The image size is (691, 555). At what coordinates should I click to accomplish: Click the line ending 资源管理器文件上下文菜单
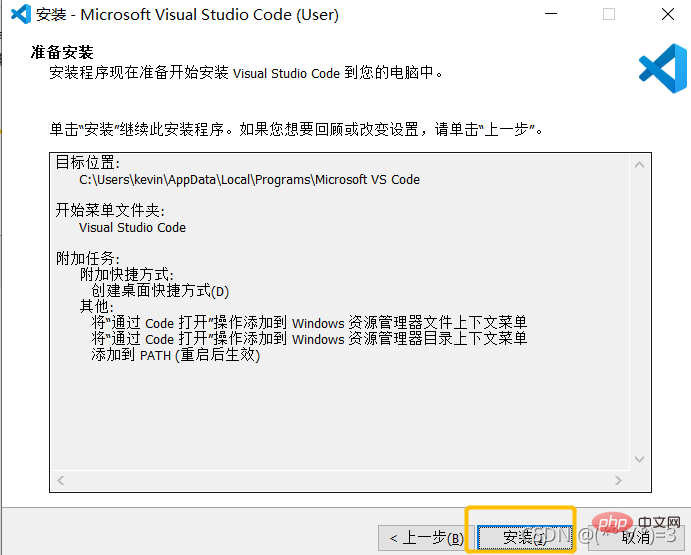click(x=309, y=323)
